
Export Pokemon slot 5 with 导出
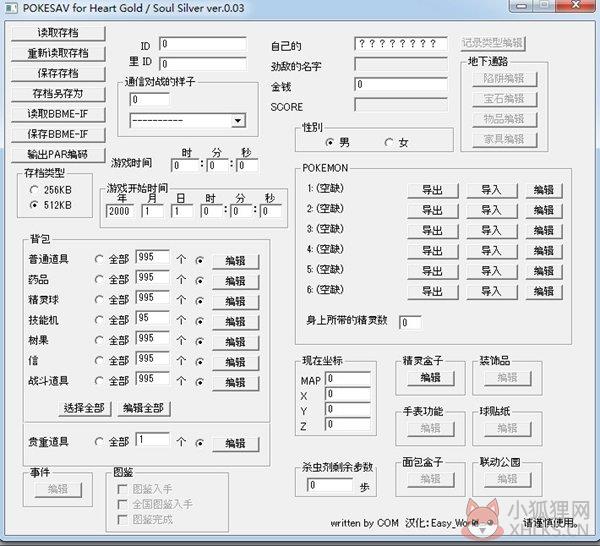[433, 271]
